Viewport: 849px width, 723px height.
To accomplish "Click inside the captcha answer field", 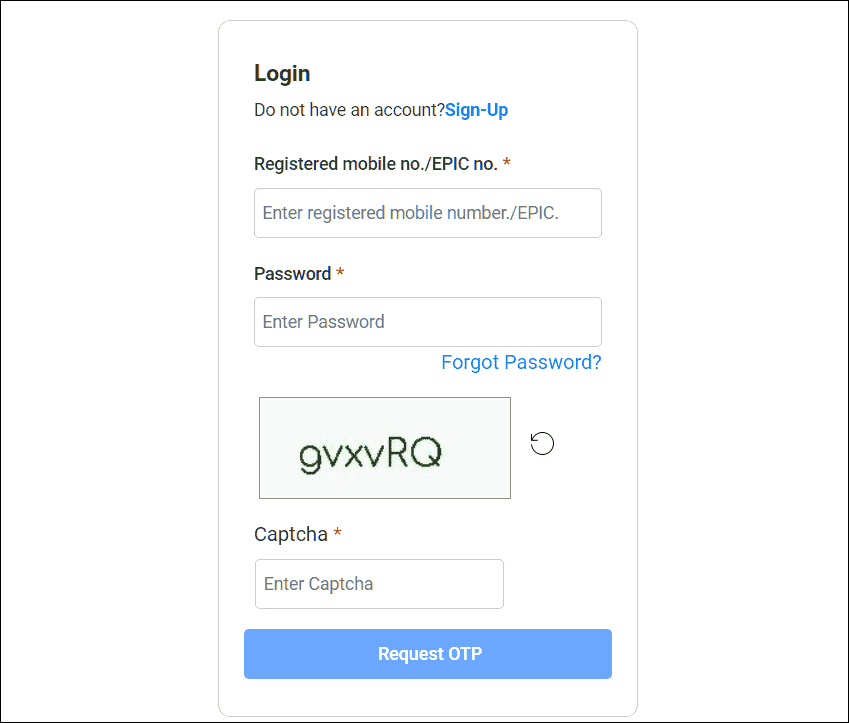I will click(x=379, y=584).
